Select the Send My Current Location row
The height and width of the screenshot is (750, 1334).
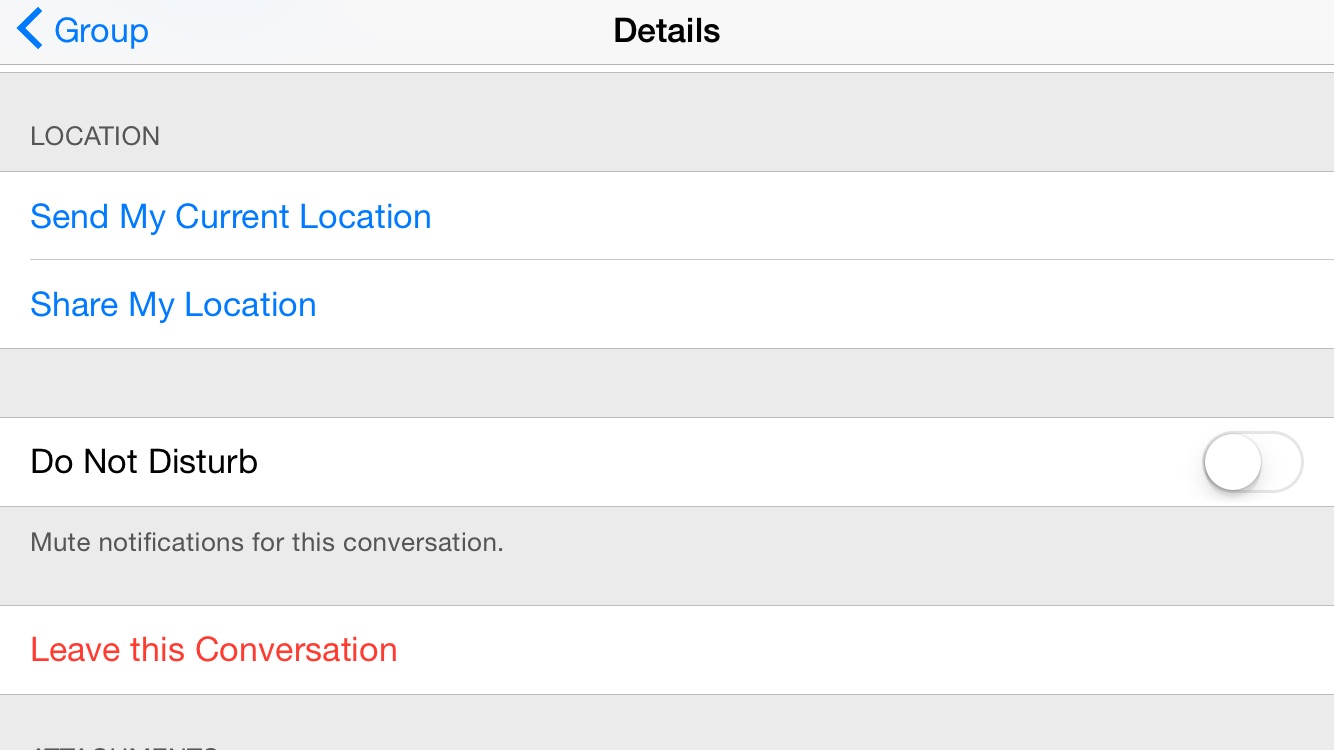(x=667, y=216)
